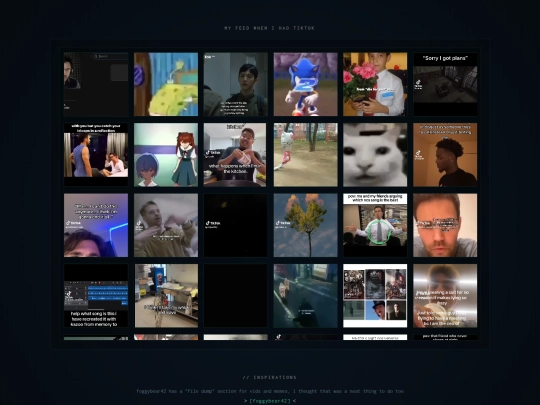Open the six-poster collage thumbnail

375,295
